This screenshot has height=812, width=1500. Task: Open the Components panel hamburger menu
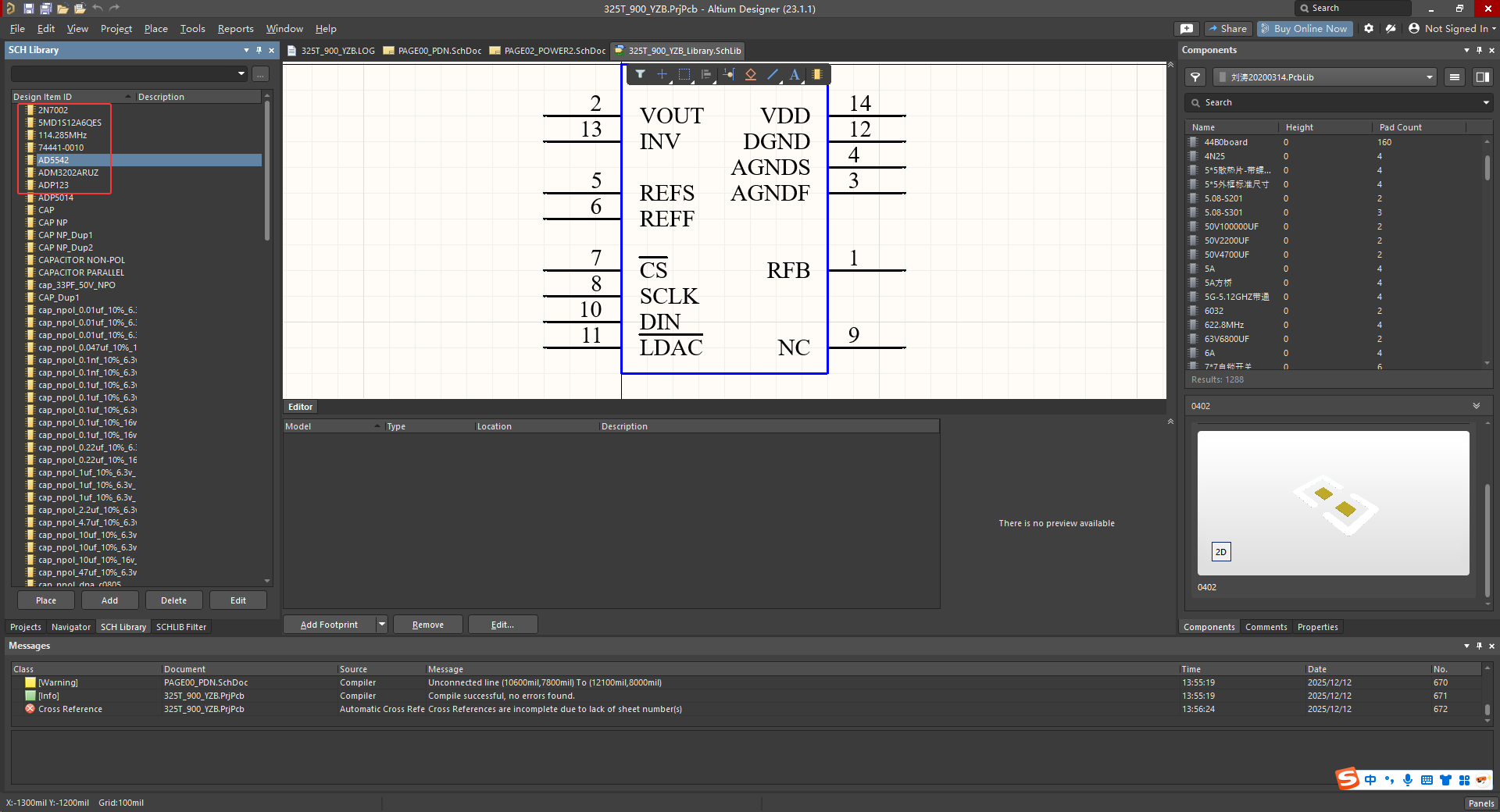tap(1454, 77)
